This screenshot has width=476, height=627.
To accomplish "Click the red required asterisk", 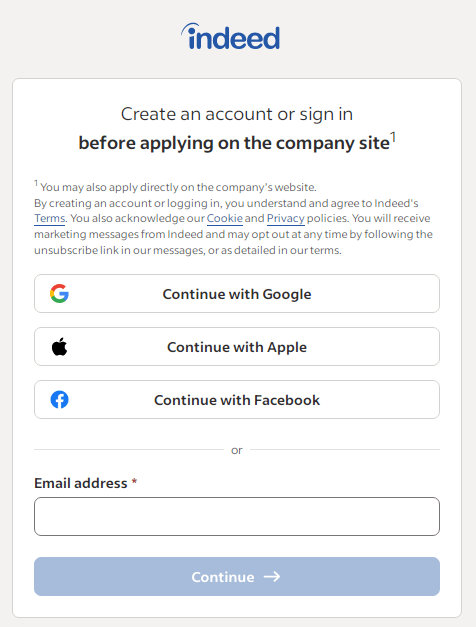I will coord(134,481).
